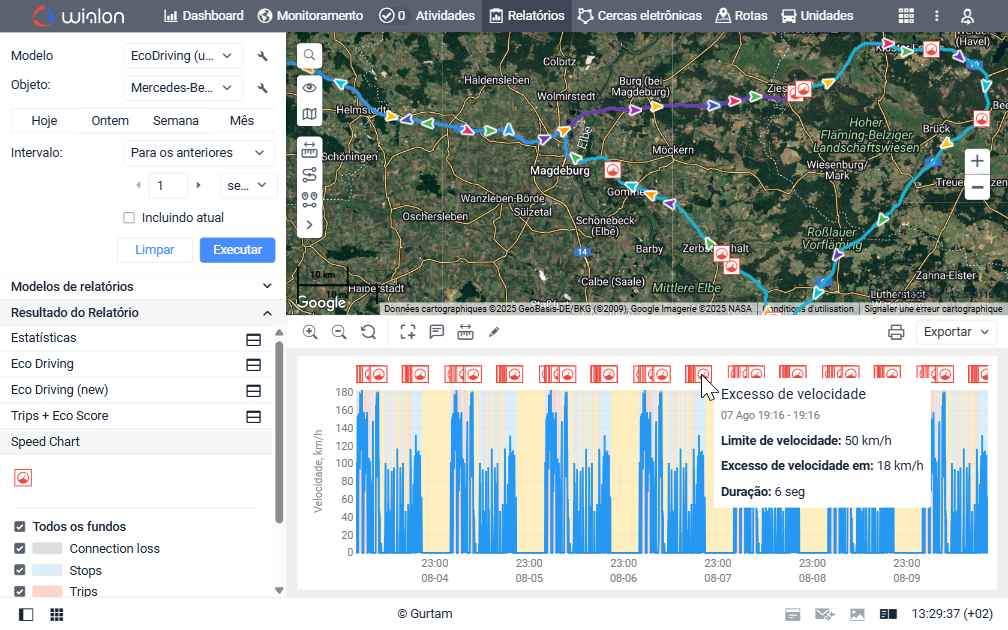Increase interval count with right arrow

click(199, 185)
